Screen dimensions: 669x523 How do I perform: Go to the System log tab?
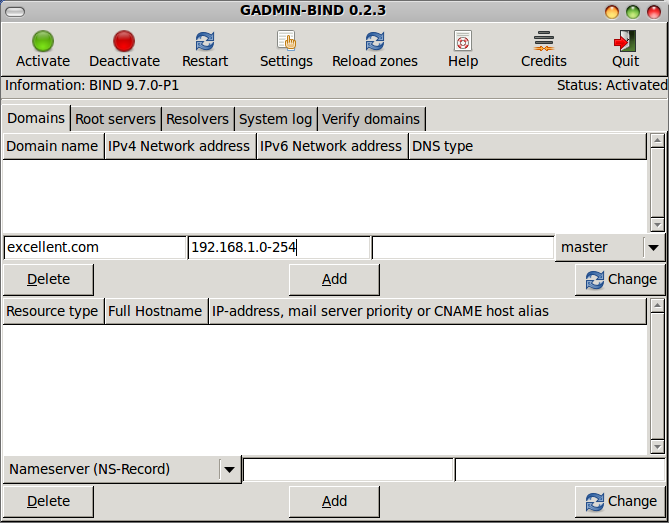[275, 119]
